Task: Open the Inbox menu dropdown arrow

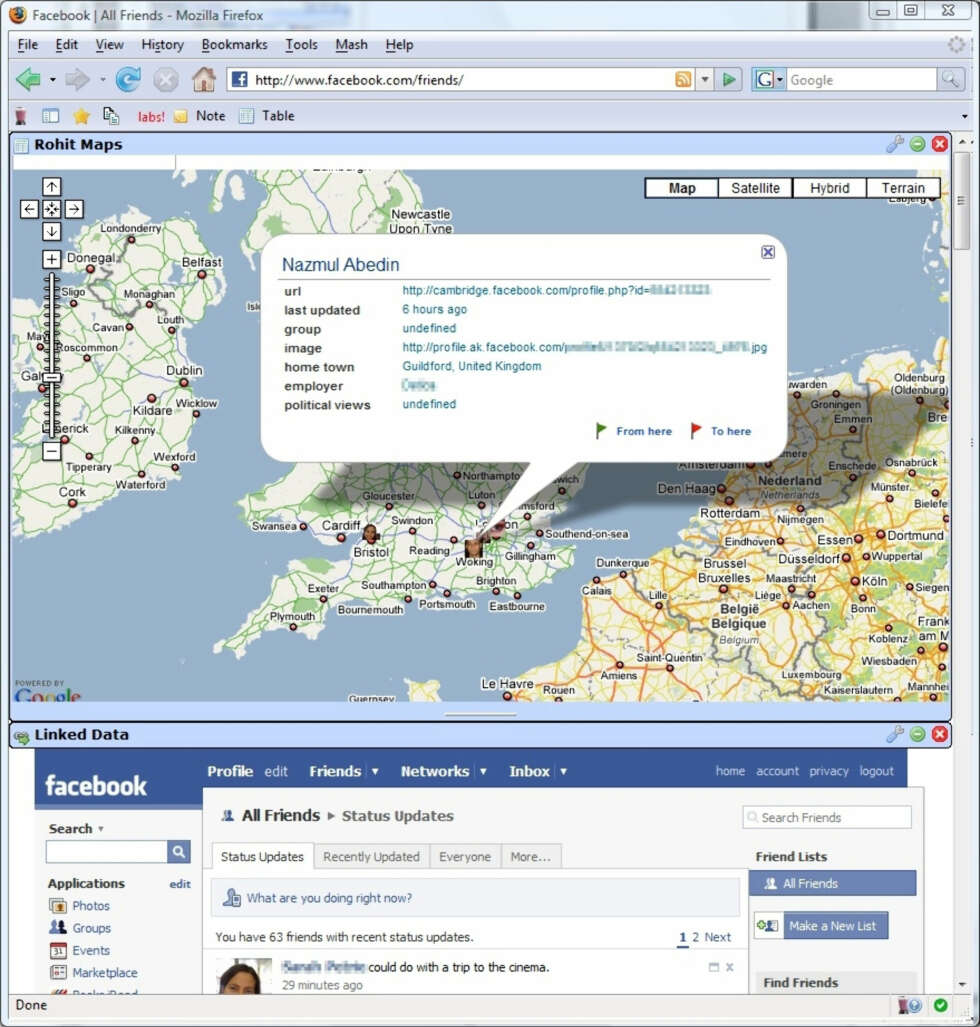Action: pos(563,772)
